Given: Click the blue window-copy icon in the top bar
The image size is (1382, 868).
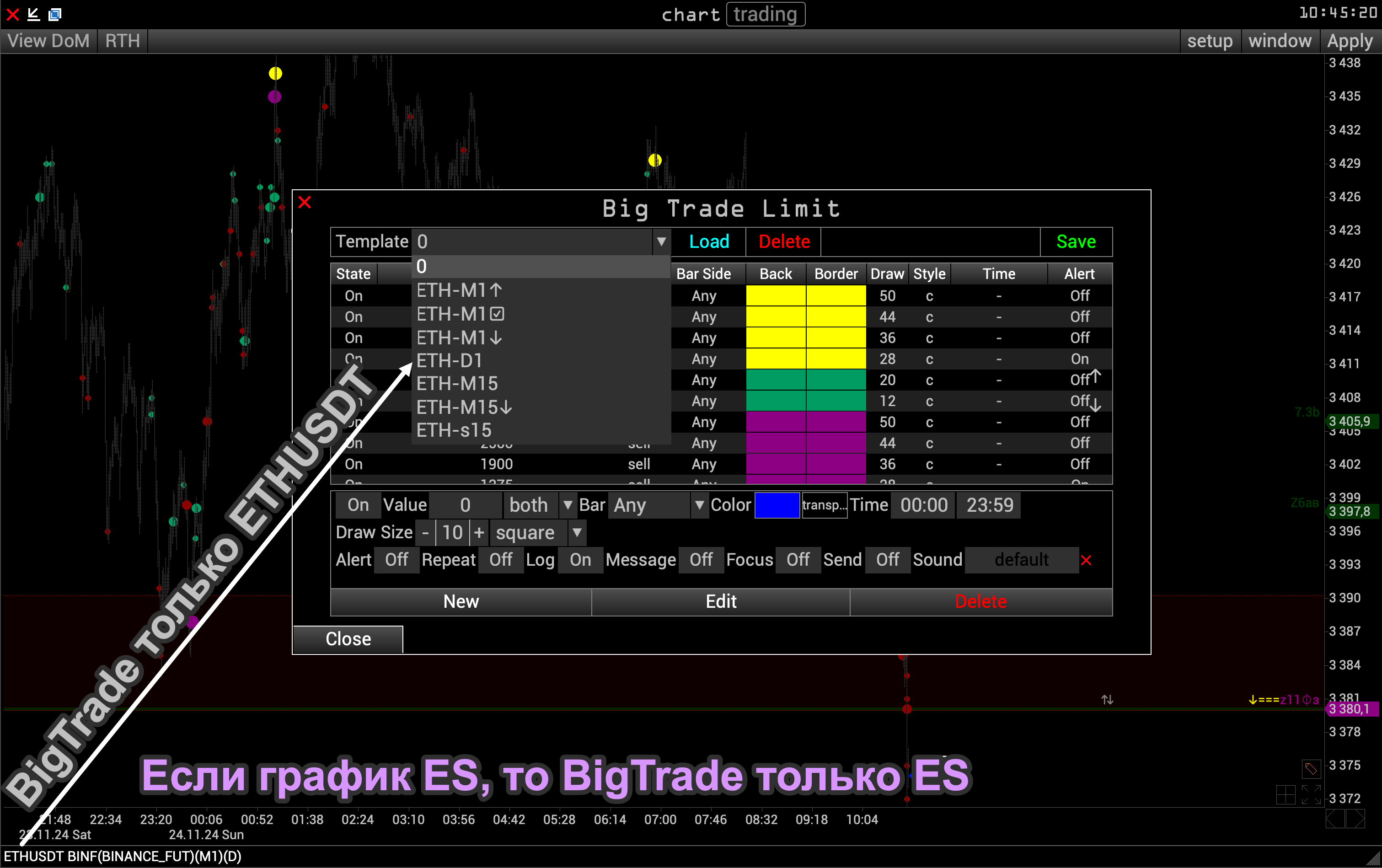Looking at the screenshot, I should [x=55, y=14].
